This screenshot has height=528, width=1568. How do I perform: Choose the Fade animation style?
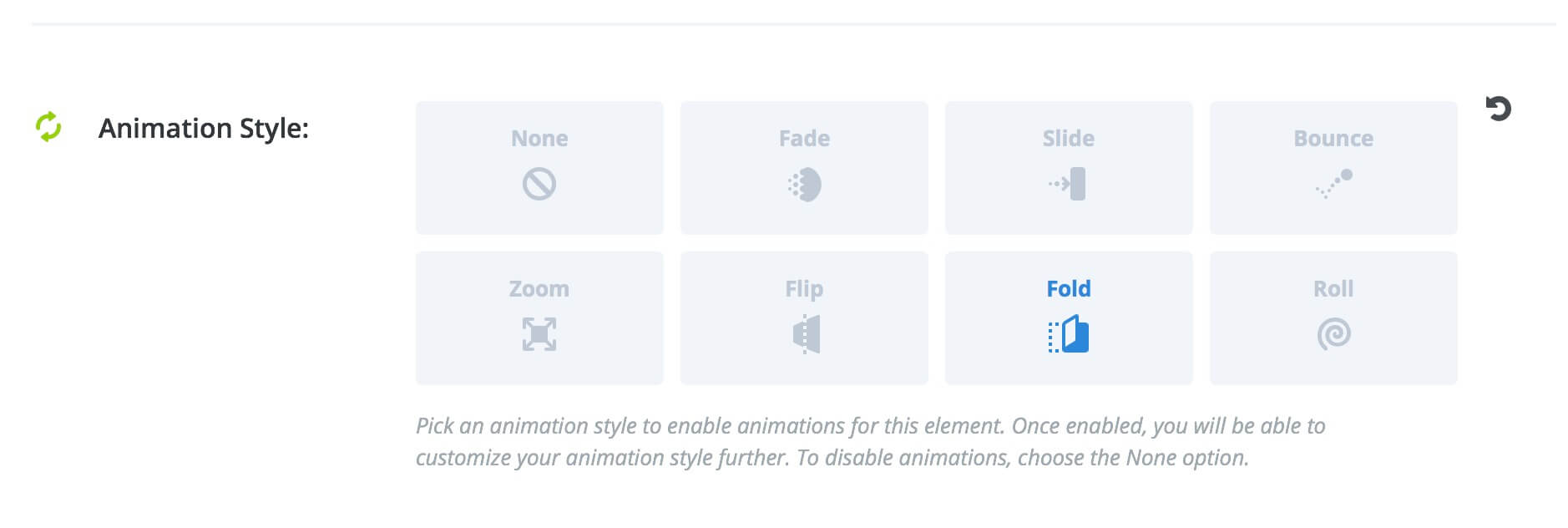pos(804,168)
